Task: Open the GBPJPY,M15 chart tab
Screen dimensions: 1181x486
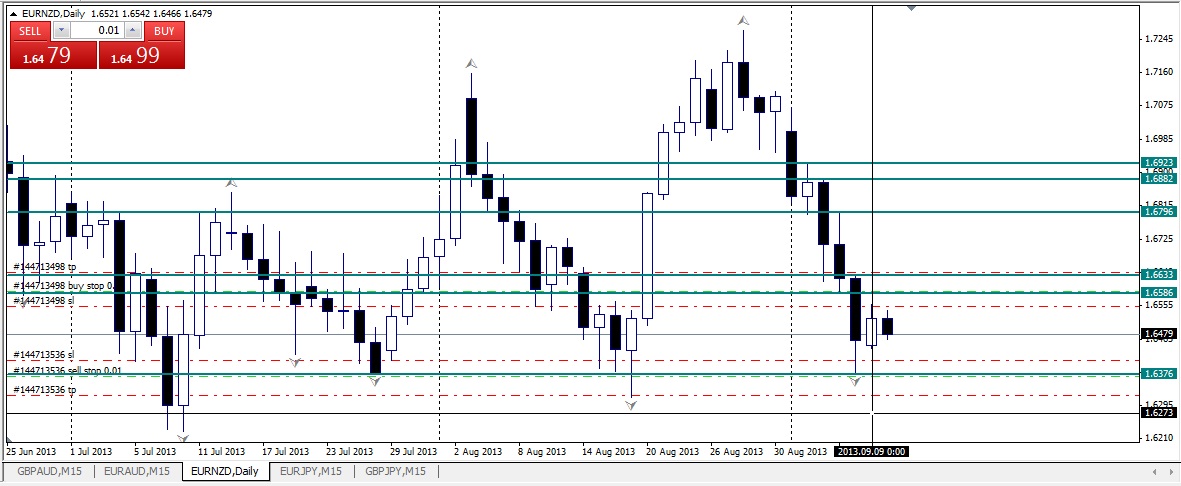Action: click(395, 472)
